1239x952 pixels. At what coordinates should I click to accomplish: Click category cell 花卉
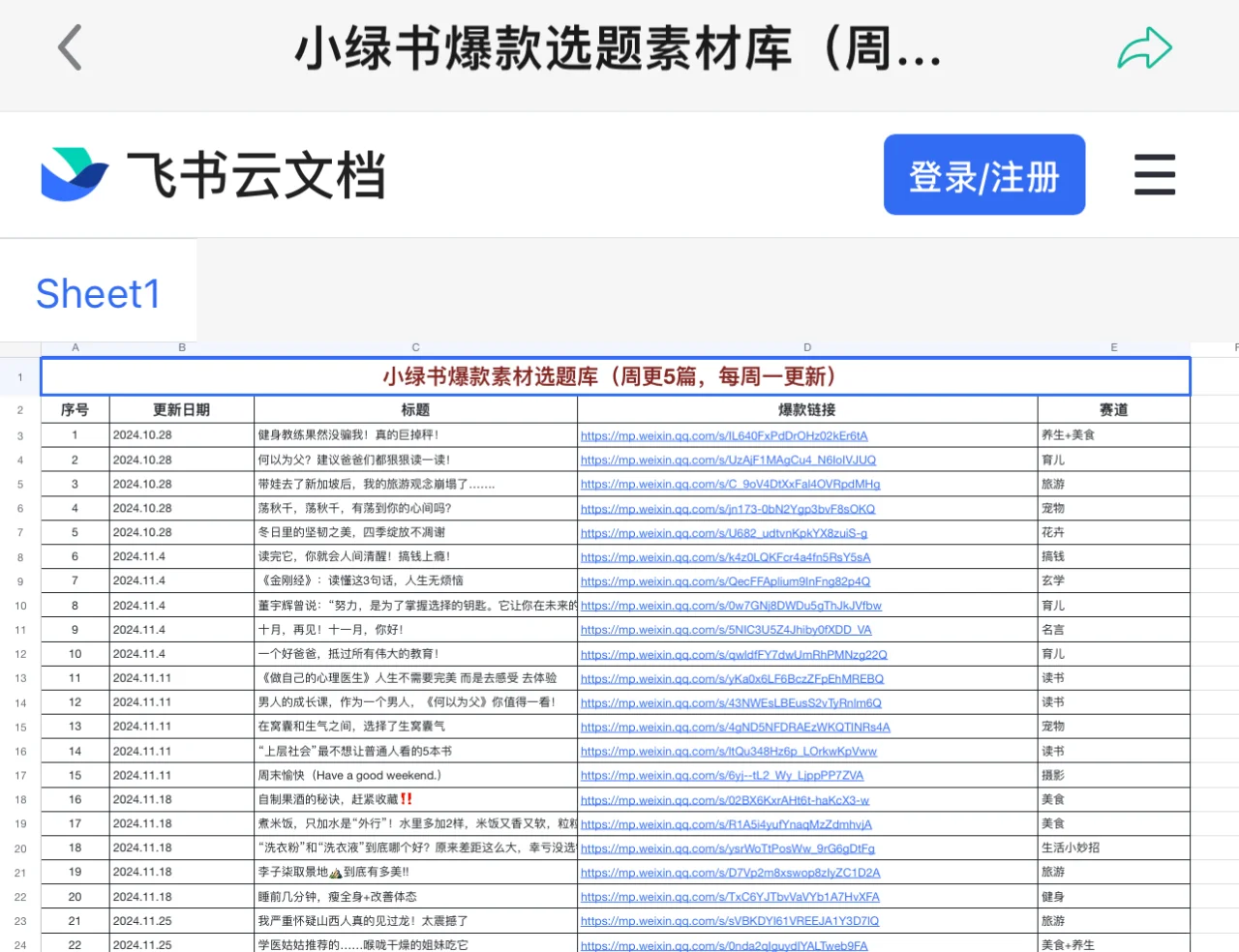click(1114, 532)
